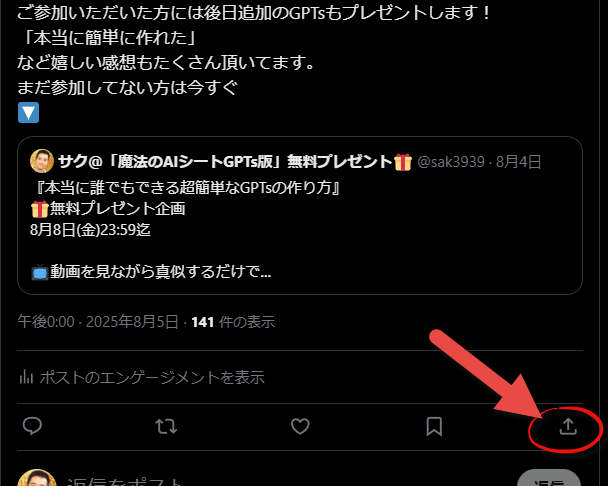The width and height of the screenshot is (608, 486).
Task: Click the reply text input field
Action: point(287,481)
